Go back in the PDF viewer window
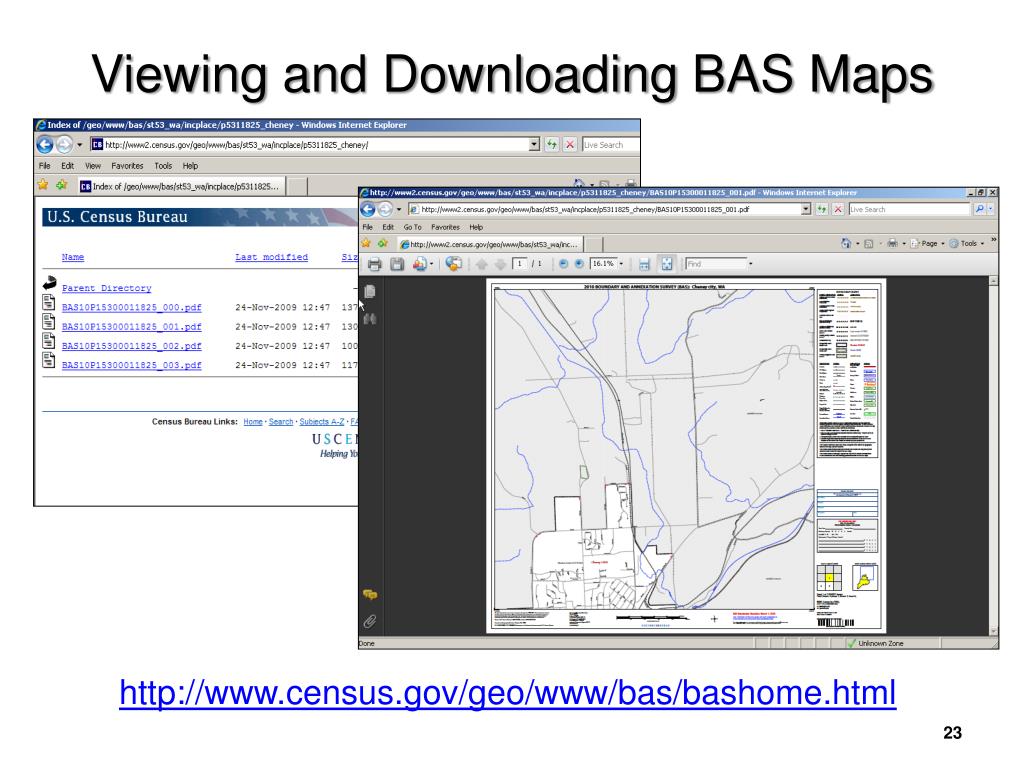The width and height of the screenshot is (1024, 768). (x=368, y=210)
